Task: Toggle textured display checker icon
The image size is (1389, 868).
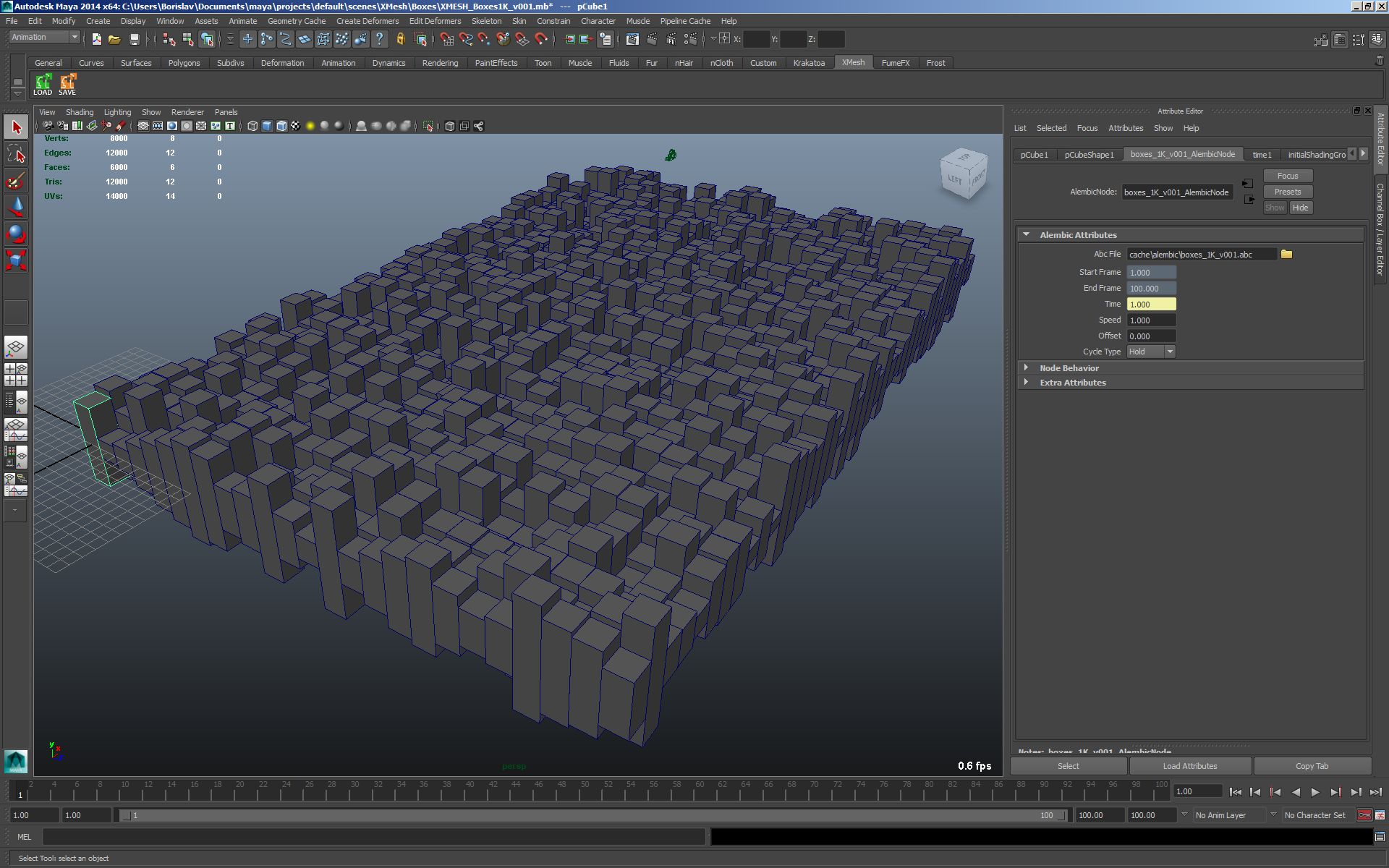Action: point(295,126)
